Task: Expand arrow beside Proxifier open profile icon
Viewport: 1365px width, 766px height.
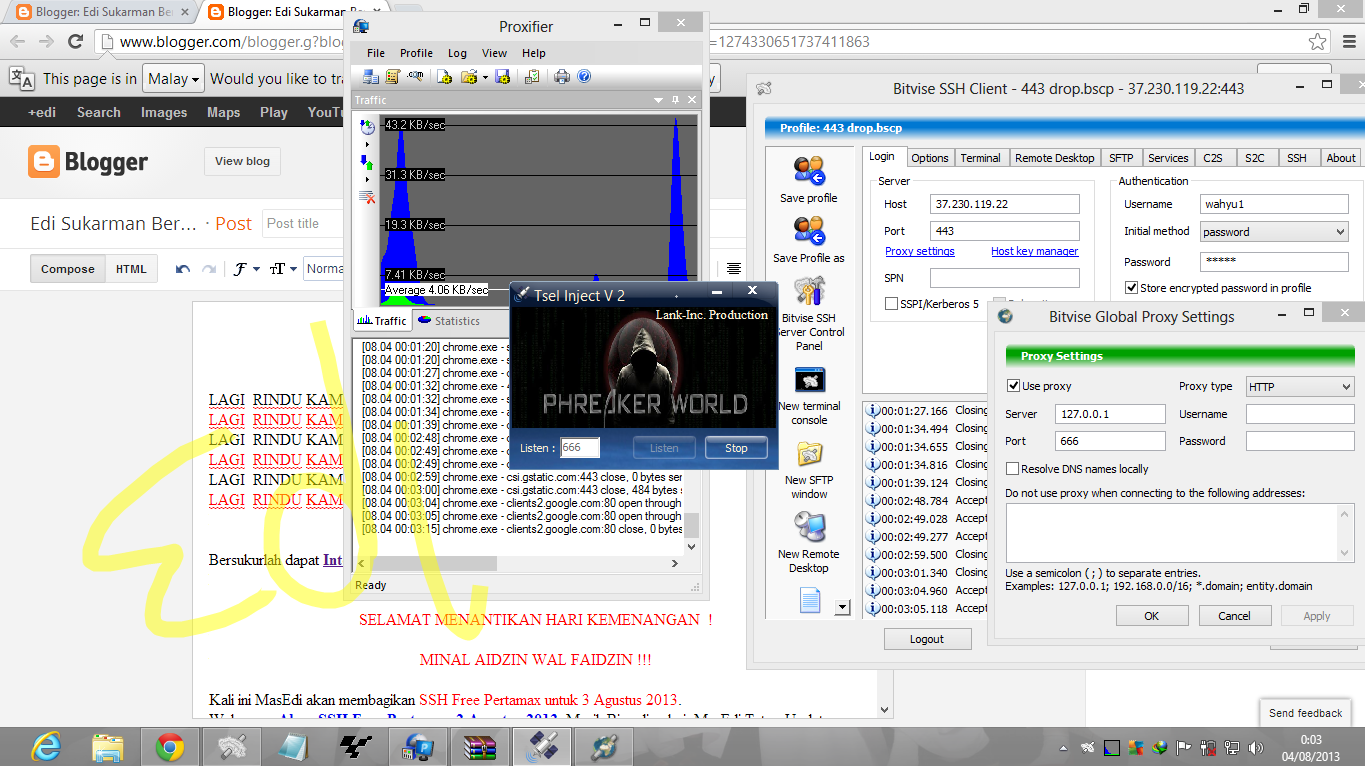Action: 485,77
